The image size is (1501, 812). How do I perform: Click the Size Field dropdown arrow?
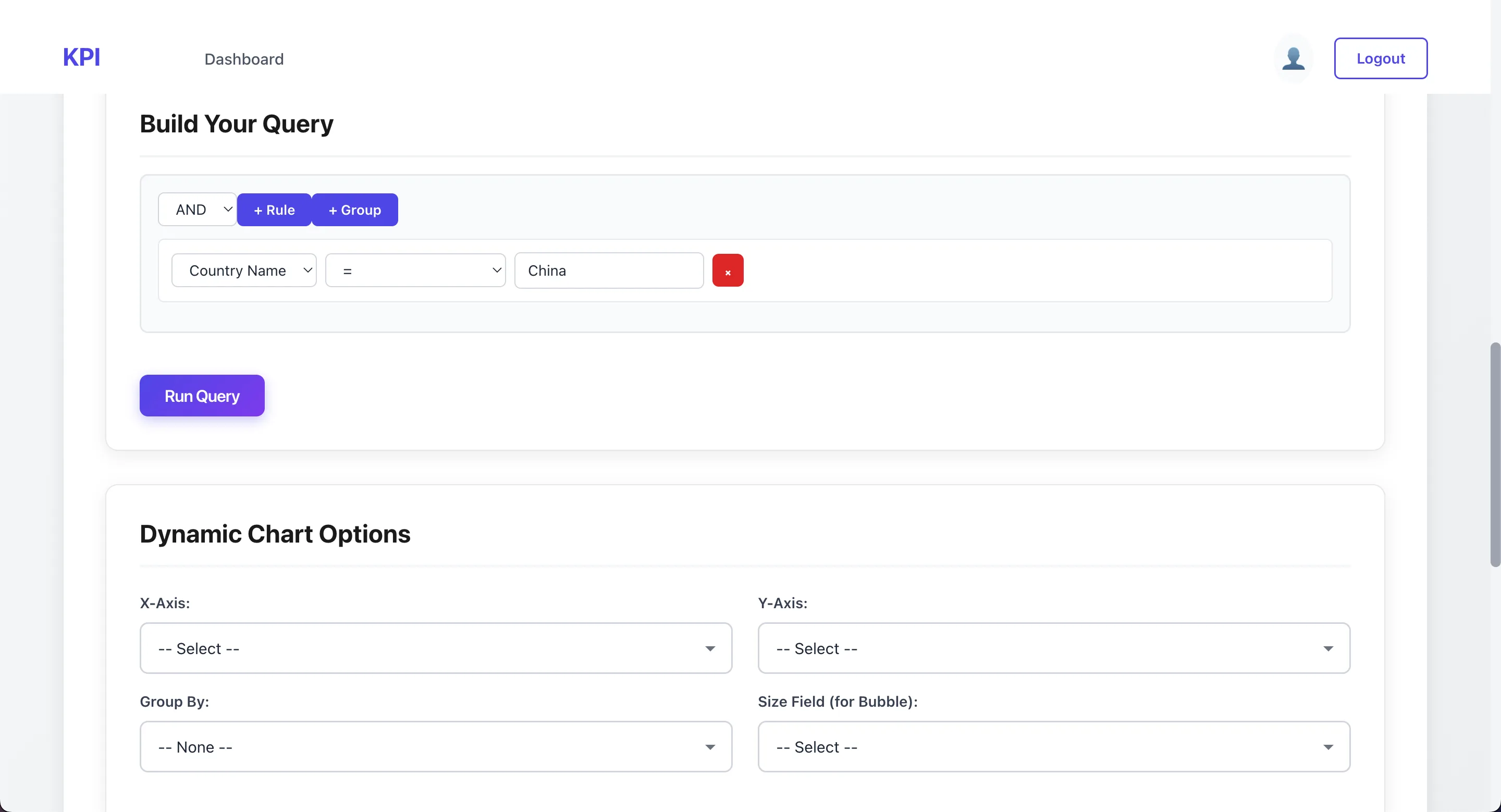pos(1328,747)
